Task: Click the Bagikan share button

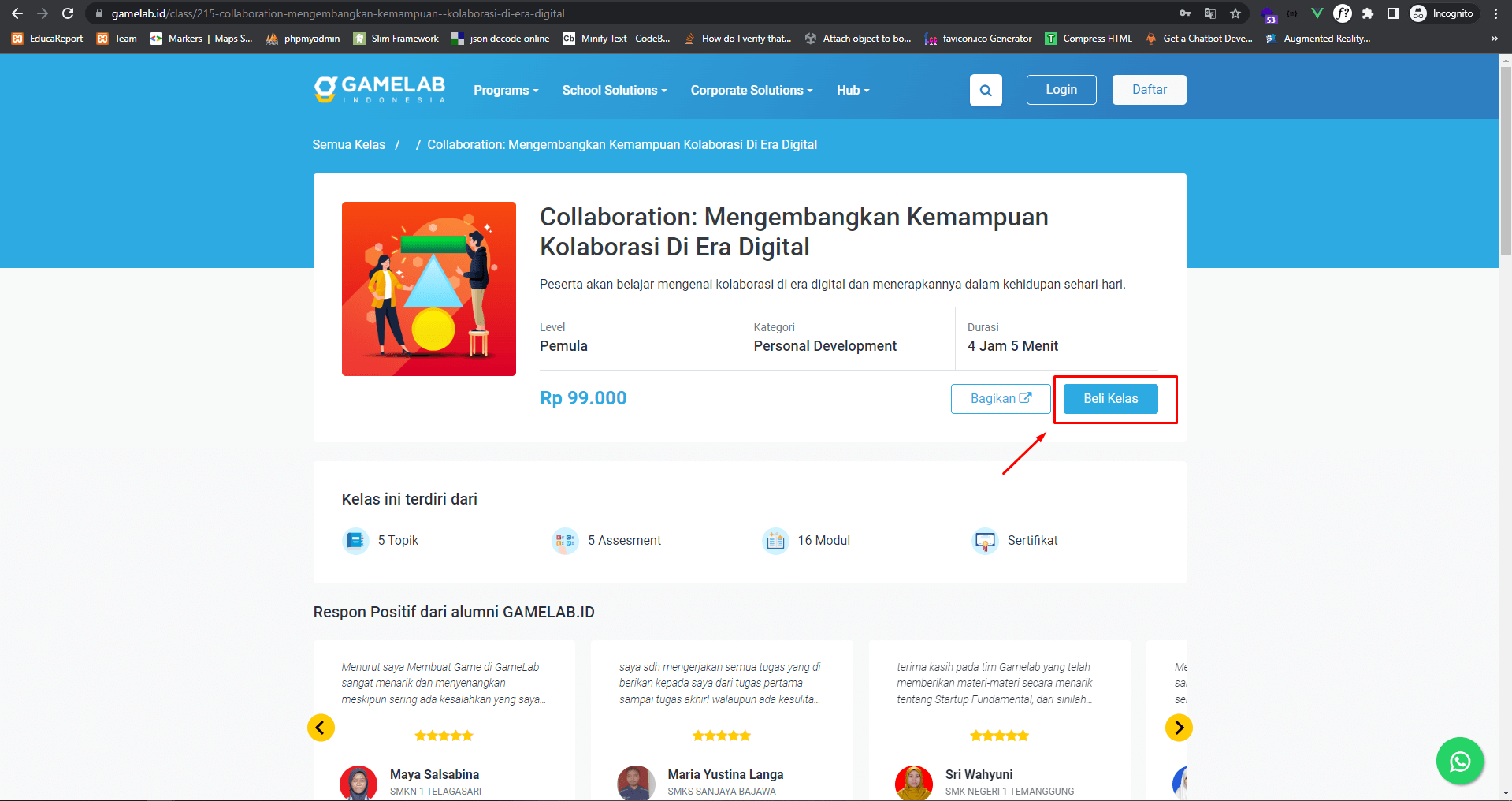Action: pyautogui.click(x=1001, y=399)
